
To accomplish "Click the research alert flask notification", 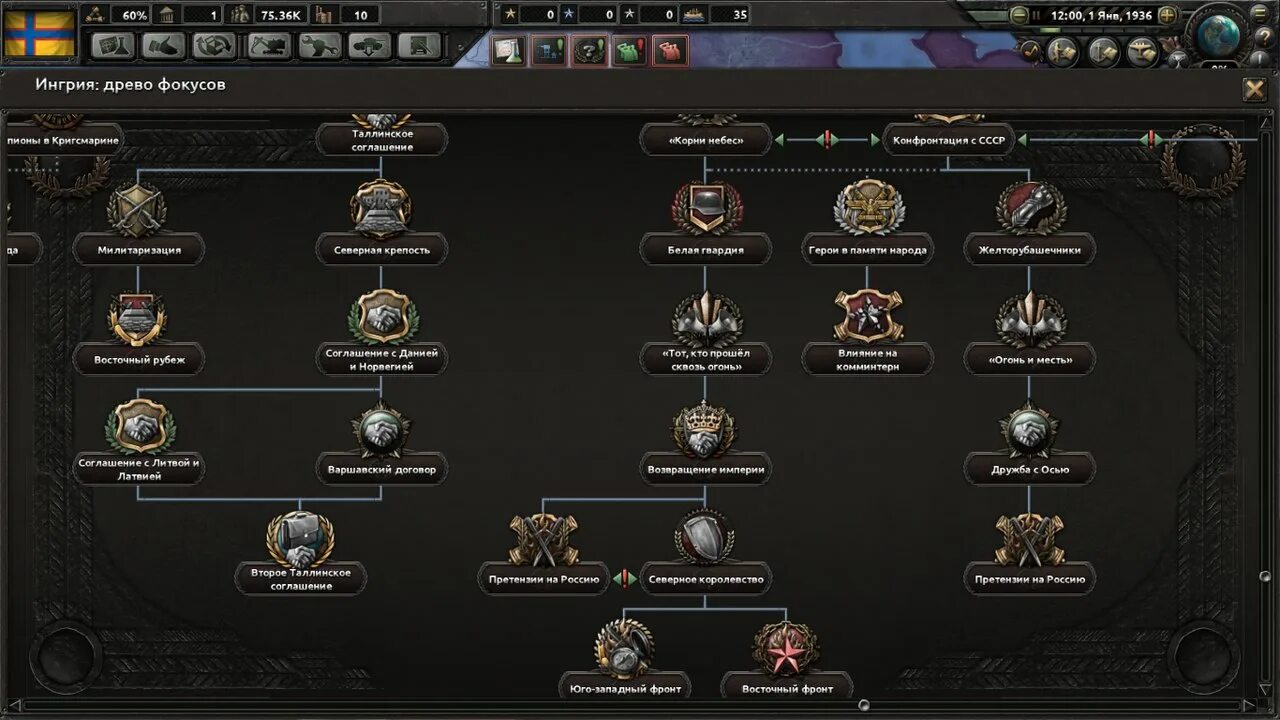I will pos(508,51).
